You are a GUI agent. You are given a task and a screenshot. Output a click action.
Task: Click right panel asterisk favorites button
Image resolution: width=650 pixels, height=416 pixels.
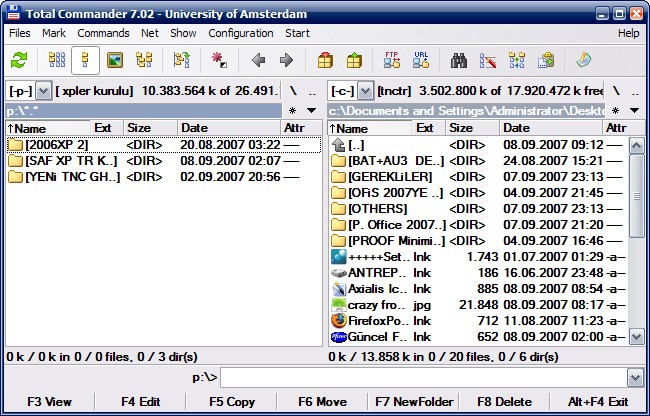click(x=616, y=111)
